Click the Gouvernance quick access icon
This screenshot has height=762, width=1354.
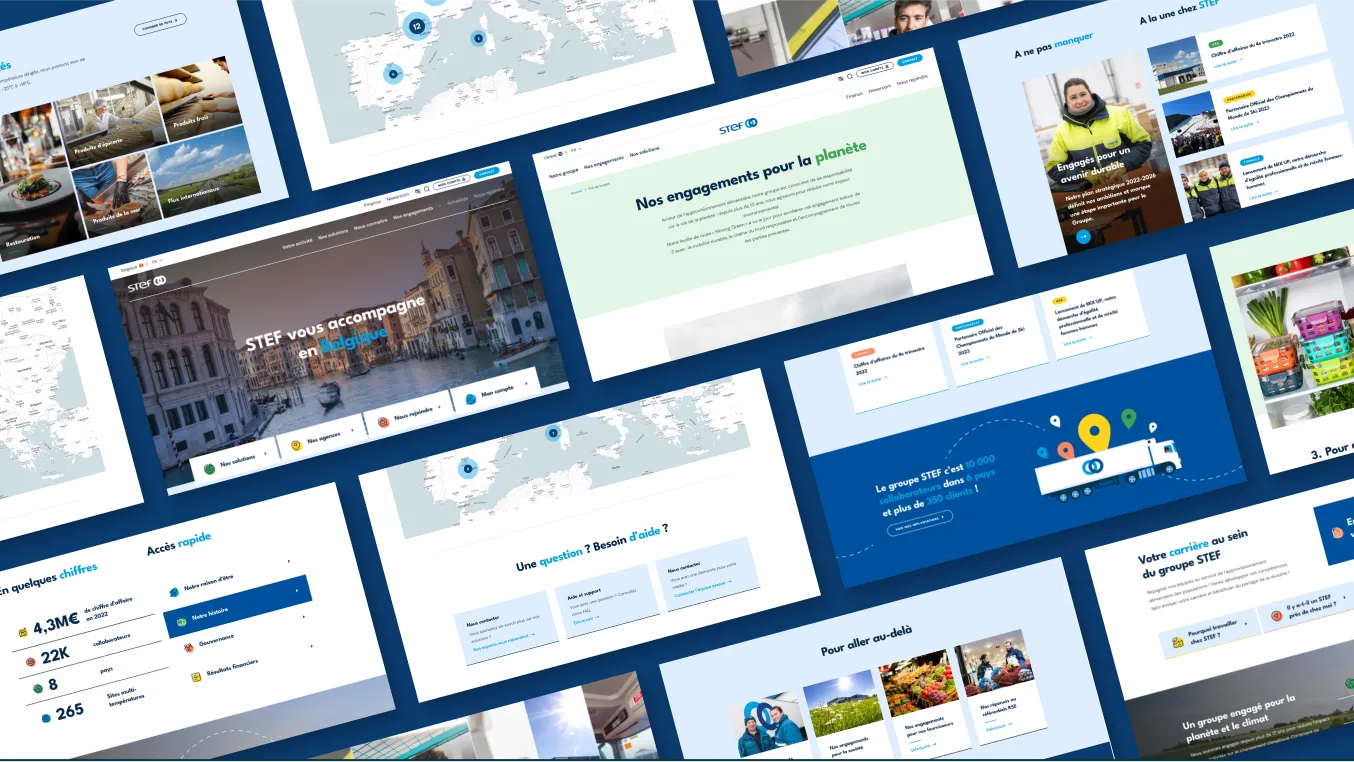(188, 647)
